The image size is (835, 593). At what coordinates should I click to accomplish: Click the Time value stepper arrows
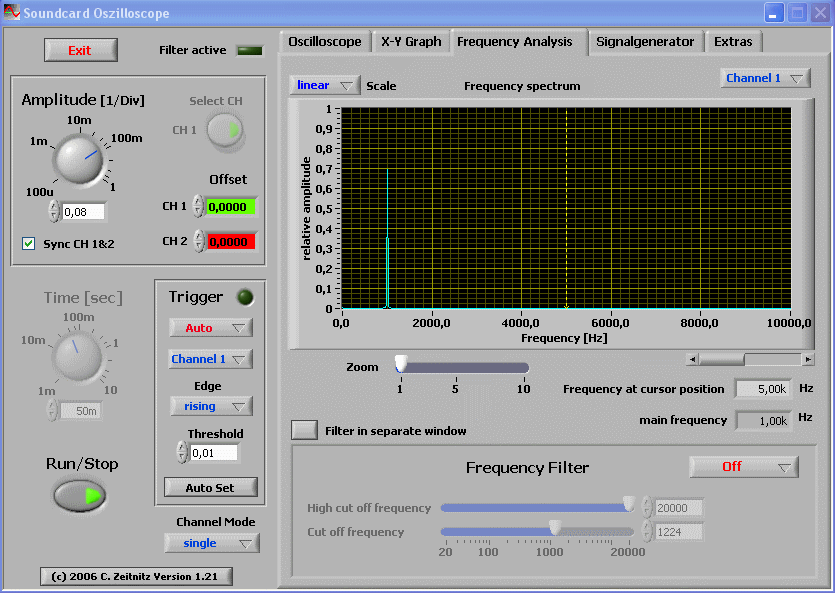52,410
